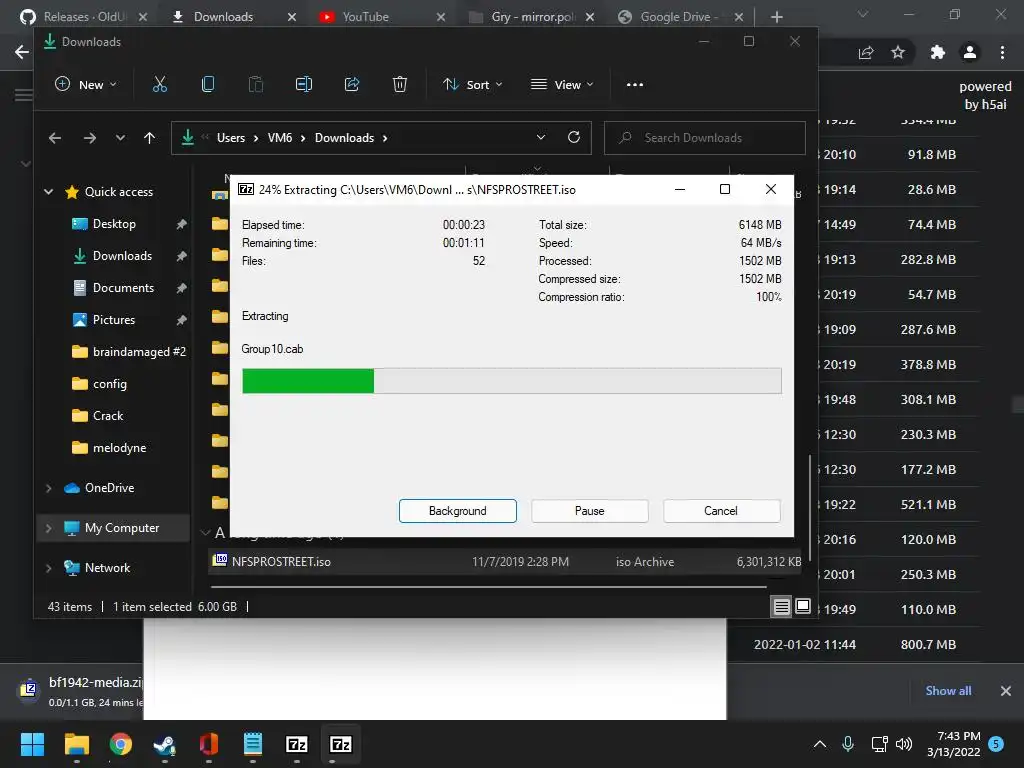Click the Delete trash icon in Explorer
The width and height of the screenshot is (1024, 768).
pyautogui.click(x=400, y=84)
